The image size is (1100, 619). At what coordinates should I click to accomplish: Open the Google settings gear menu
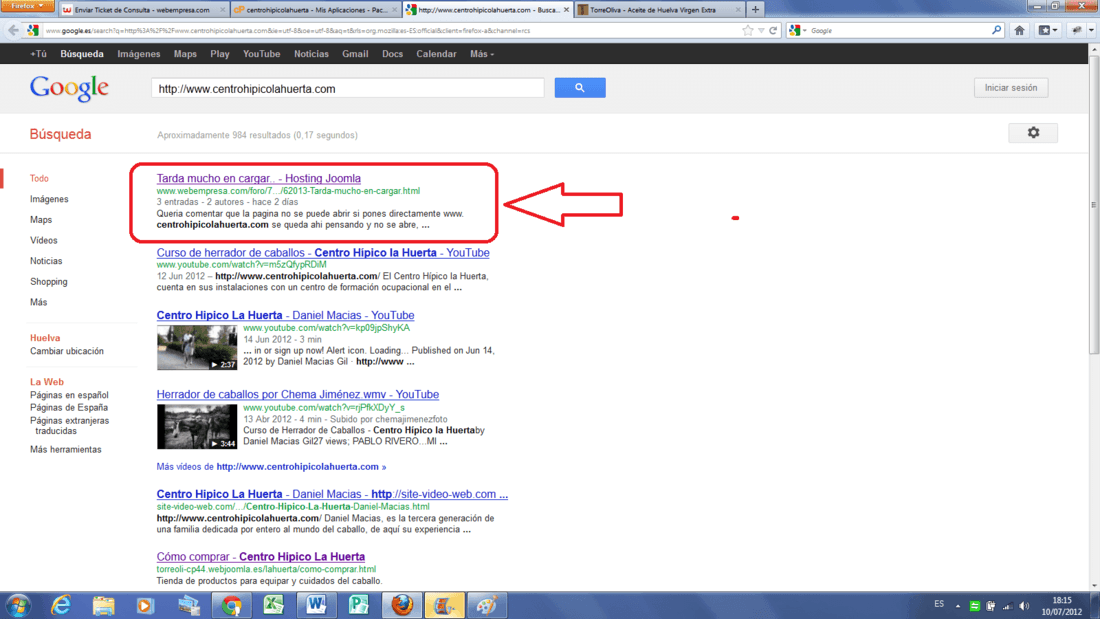pos(1033,133)
